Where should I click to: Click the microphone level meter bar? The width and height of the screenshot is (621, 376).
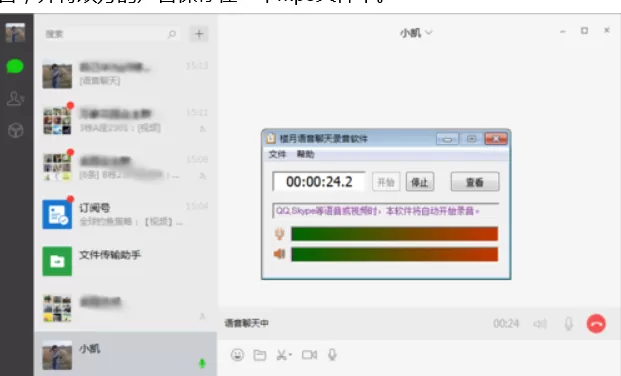tap(394, 234)
